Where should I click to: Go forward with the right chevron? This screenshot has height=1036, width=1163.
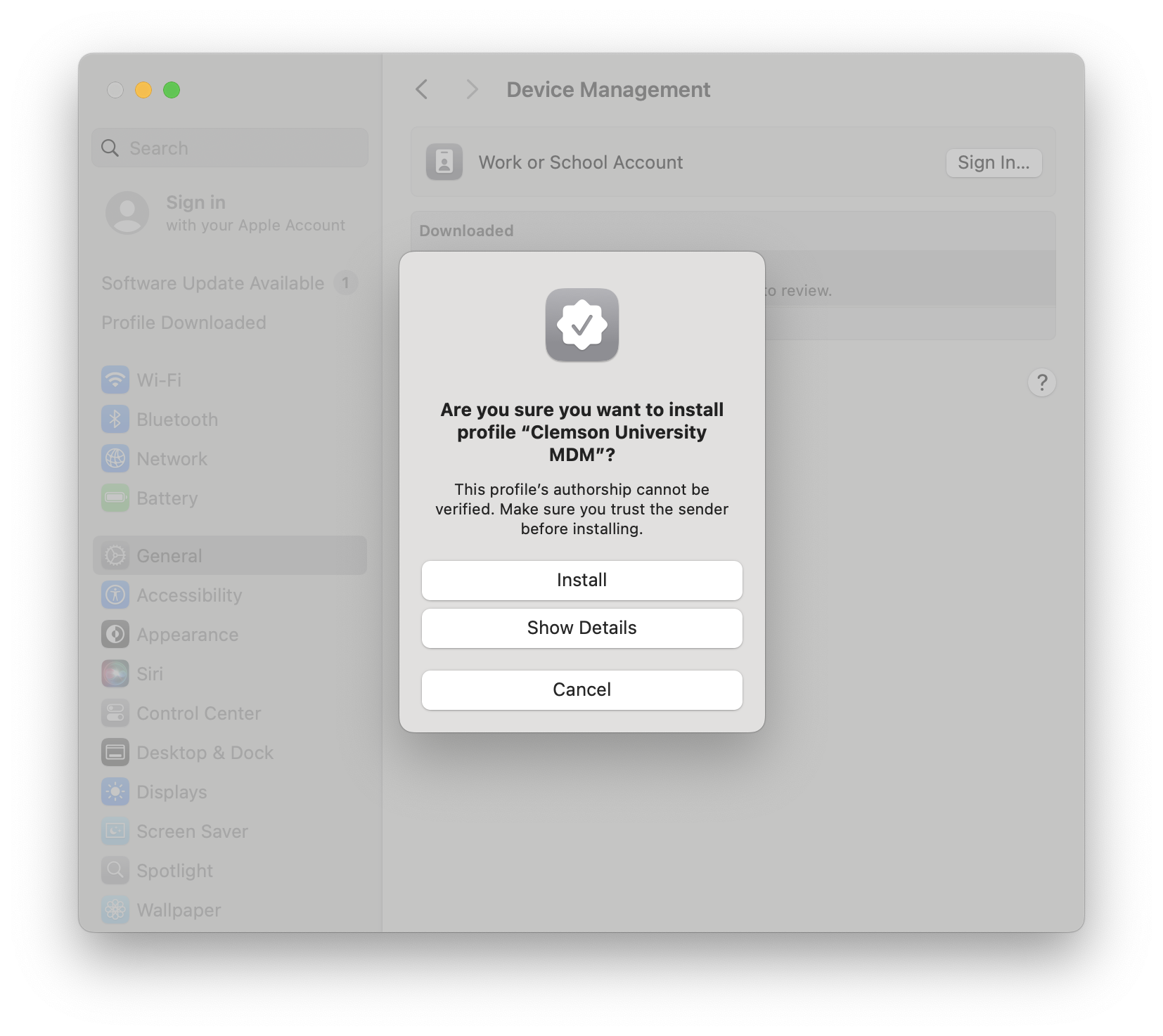coord(472,90)
